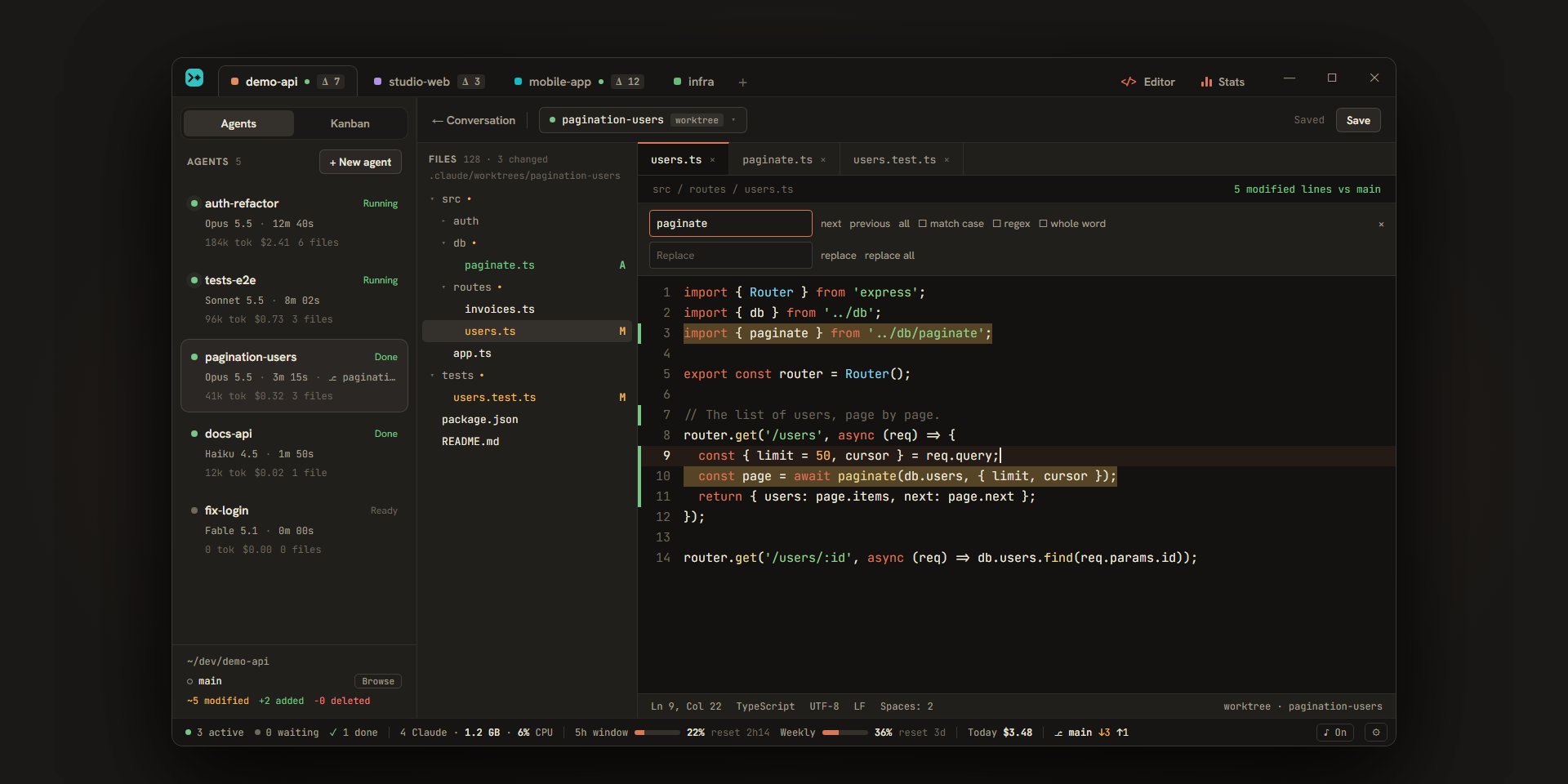This screenshot has width=1568, height=784.
Task: Click the Save button
Action: [x=1358, y=120]
